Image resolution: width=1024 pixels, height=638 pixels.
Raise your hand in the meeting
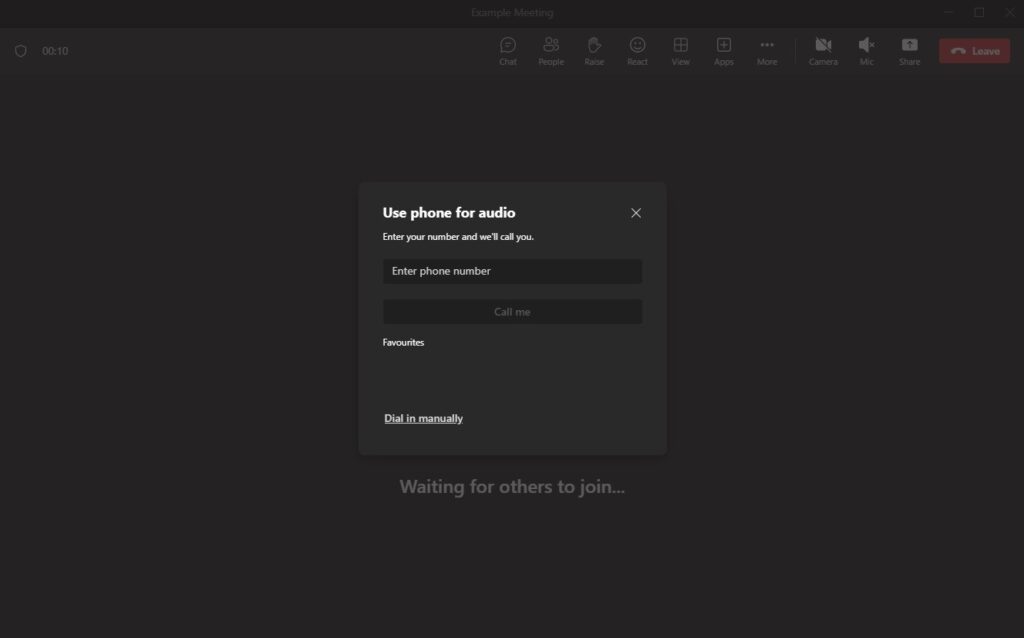594,51
